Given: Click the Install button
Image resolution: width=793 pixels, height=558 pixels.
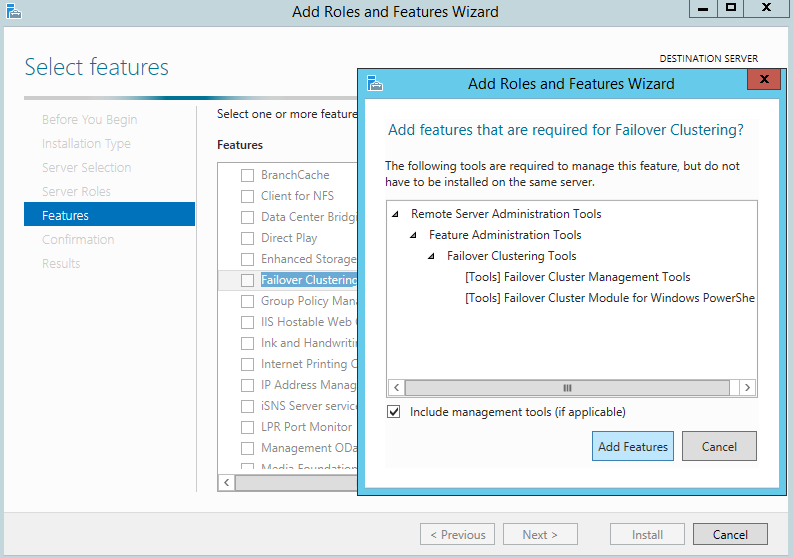Looking at the screenshot, I should click(x=647, y=534).
